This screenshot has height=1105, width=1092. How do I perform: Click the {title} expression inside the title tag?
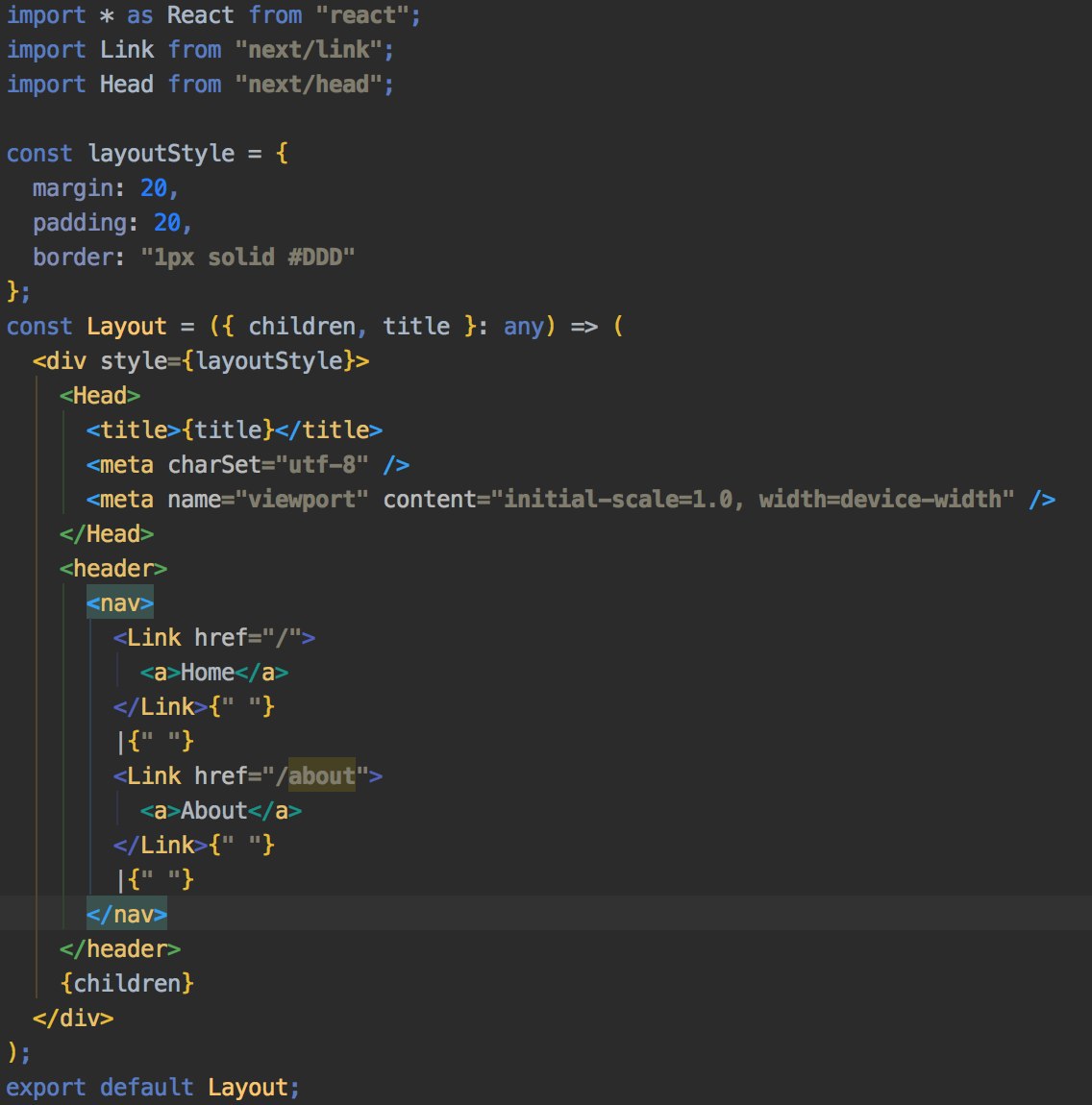(x=228, y=430)
